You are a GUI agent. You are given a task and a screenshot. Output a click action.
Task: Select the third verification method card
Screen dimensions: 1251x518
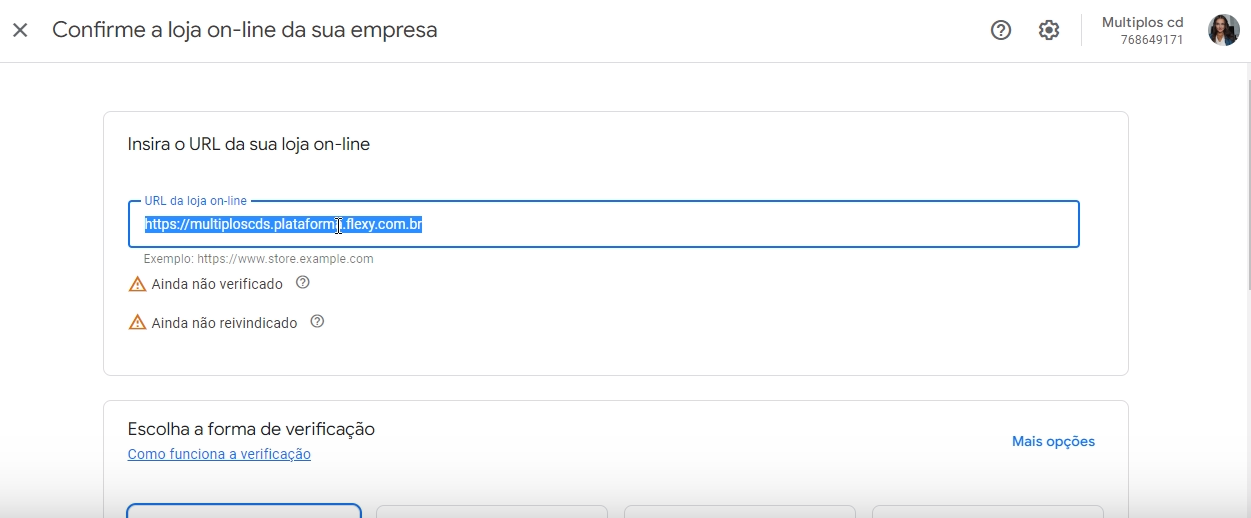click(740, 511)
